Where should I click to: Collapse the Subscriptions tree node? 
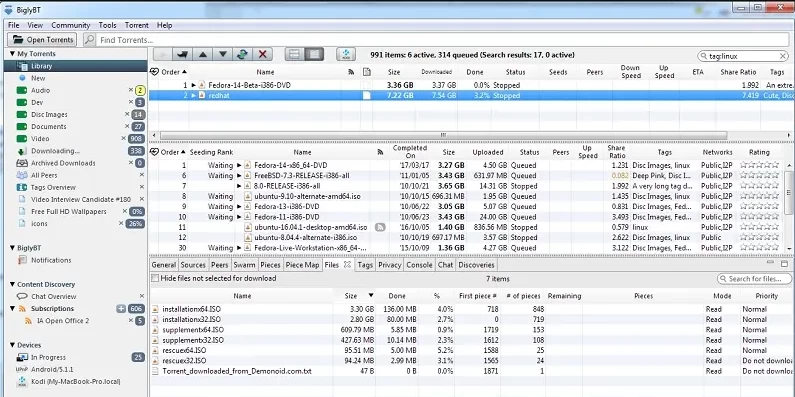pos(12,309)
